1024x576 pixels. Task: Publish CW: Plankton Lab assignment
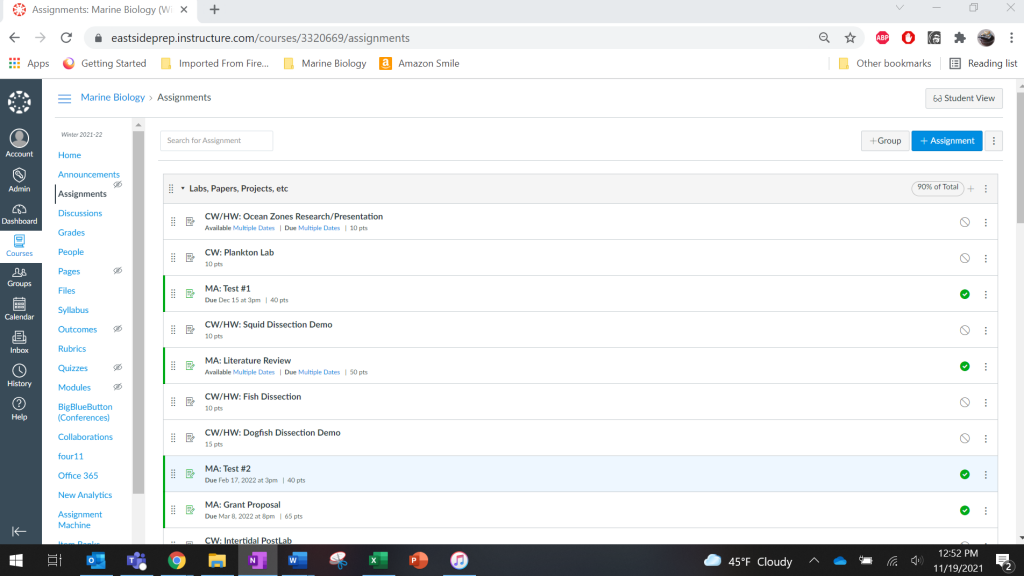pos(965,258)
